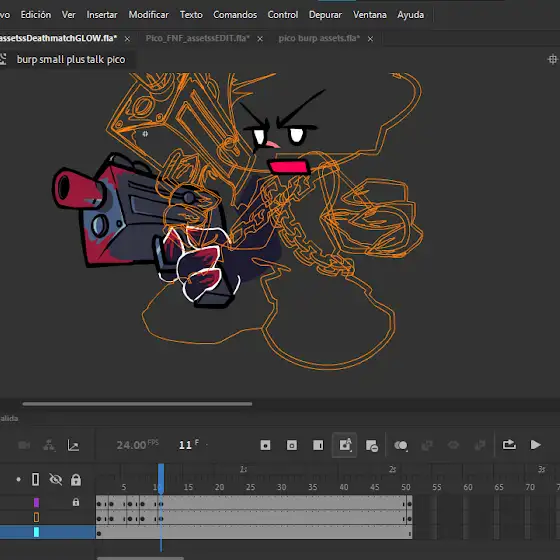This screenshot has width=560, height=560.
Task: Toggle onion skin mode
Action: (401, 445)
